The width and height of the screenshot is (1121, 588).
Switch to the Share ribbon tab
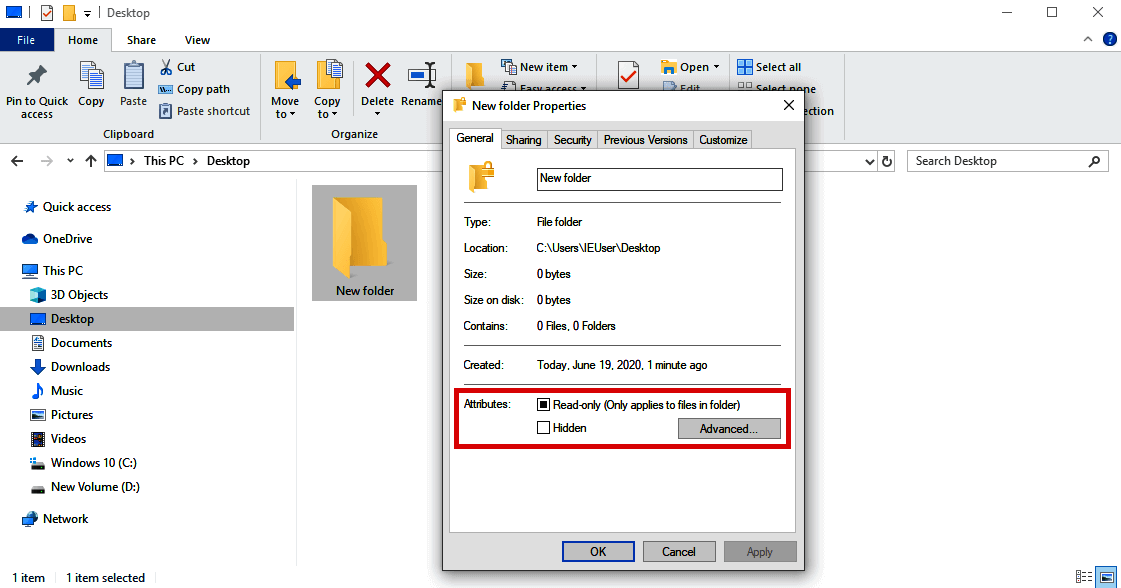[x=141, y=39]
